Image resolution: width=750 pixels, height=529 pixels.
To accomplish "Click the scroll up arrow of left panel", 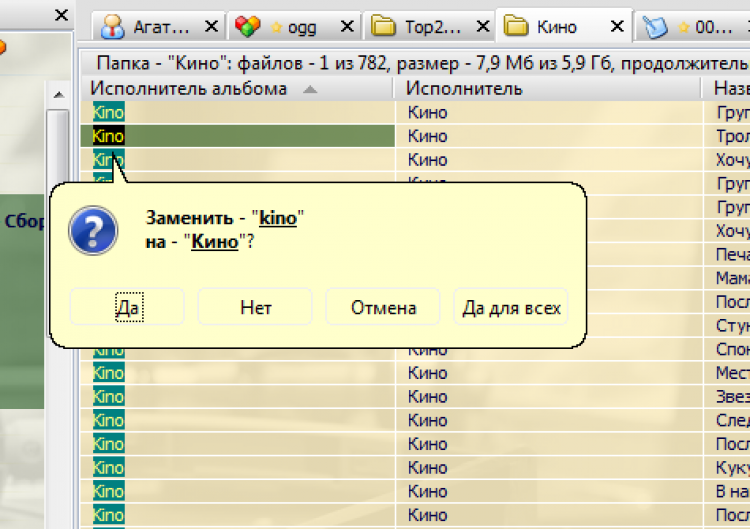I will (x=59, y=95).
